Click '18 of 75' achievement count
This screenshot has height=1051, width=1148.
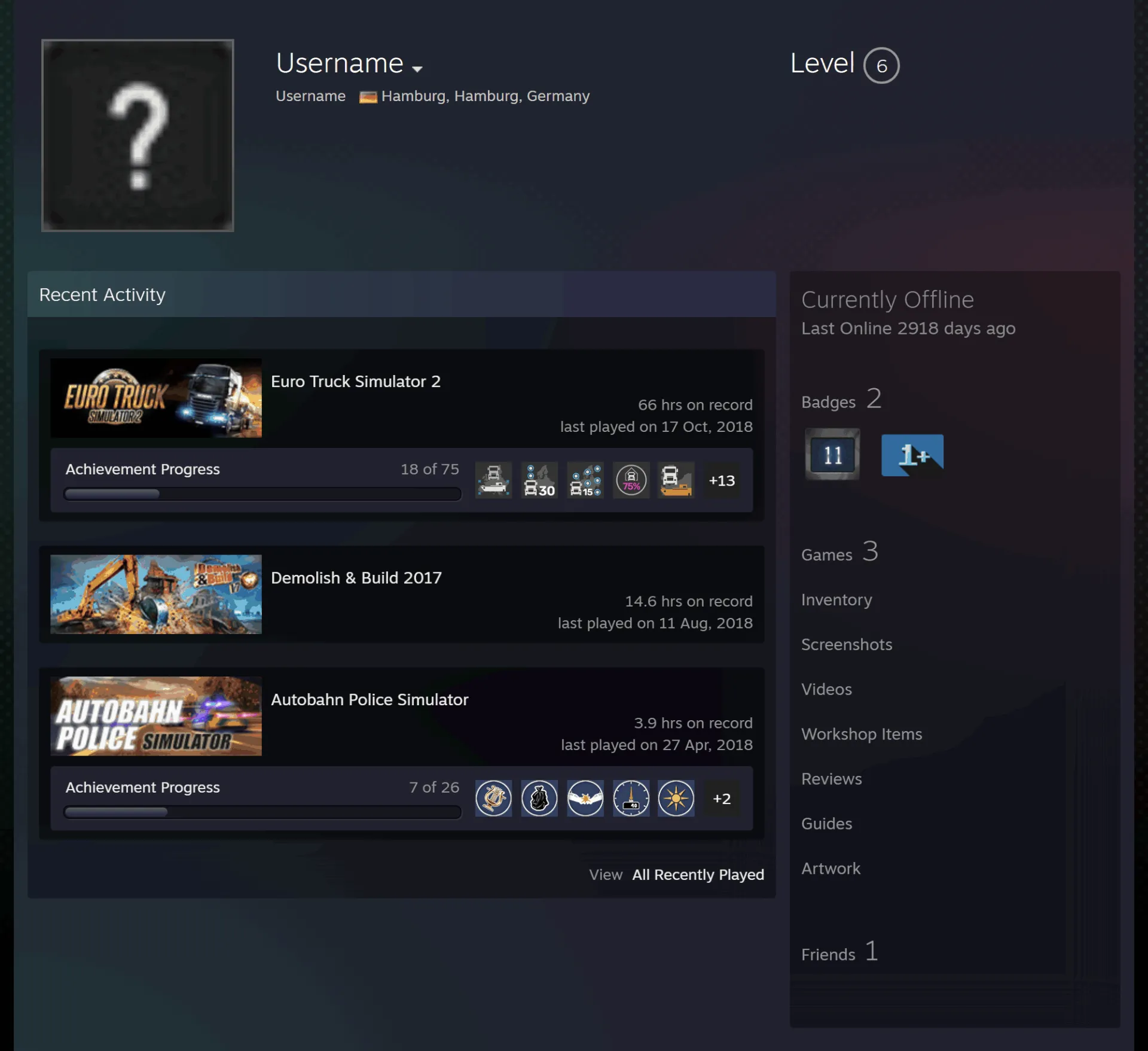(430, 470)
